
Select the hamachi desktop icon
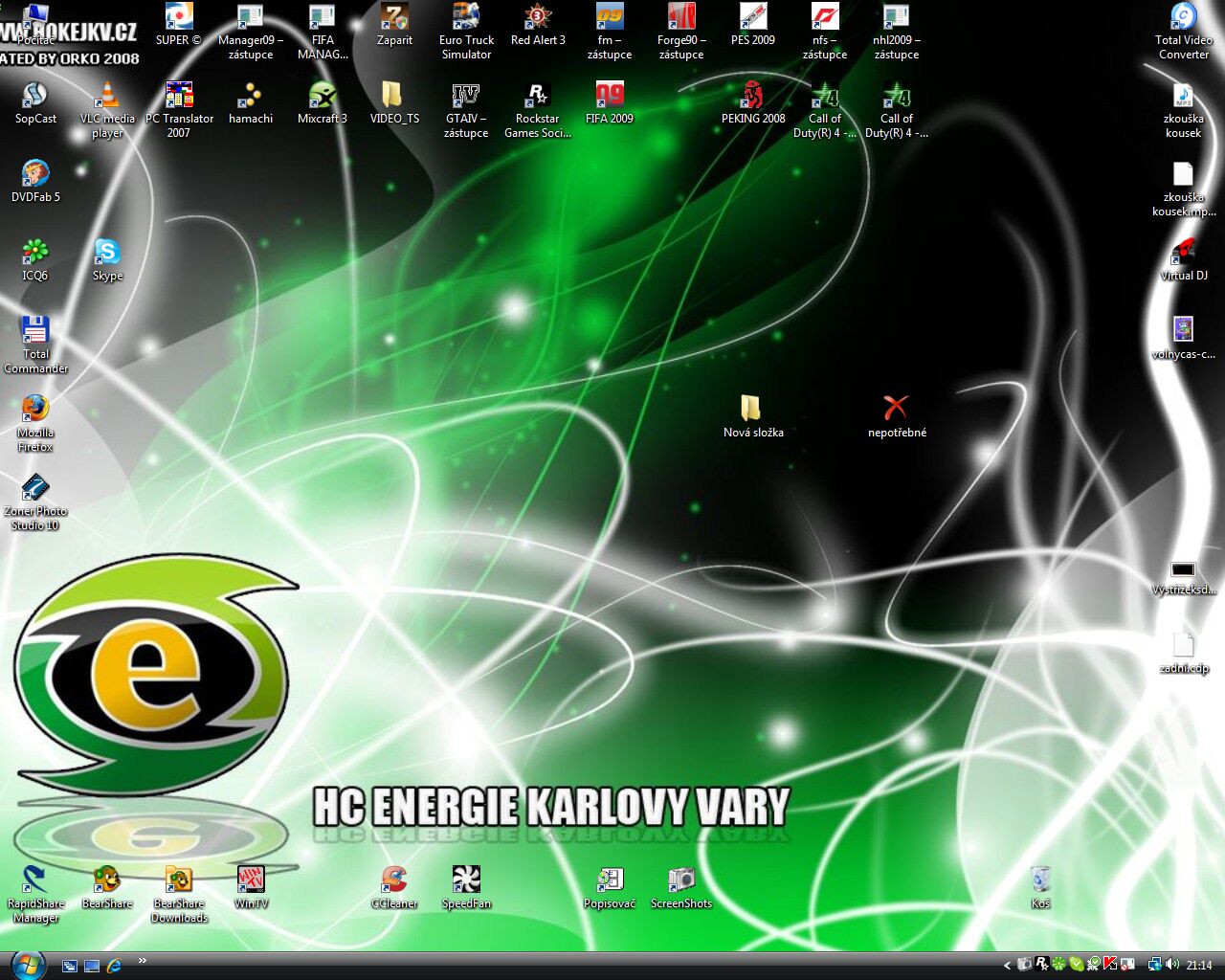(251, 103)
